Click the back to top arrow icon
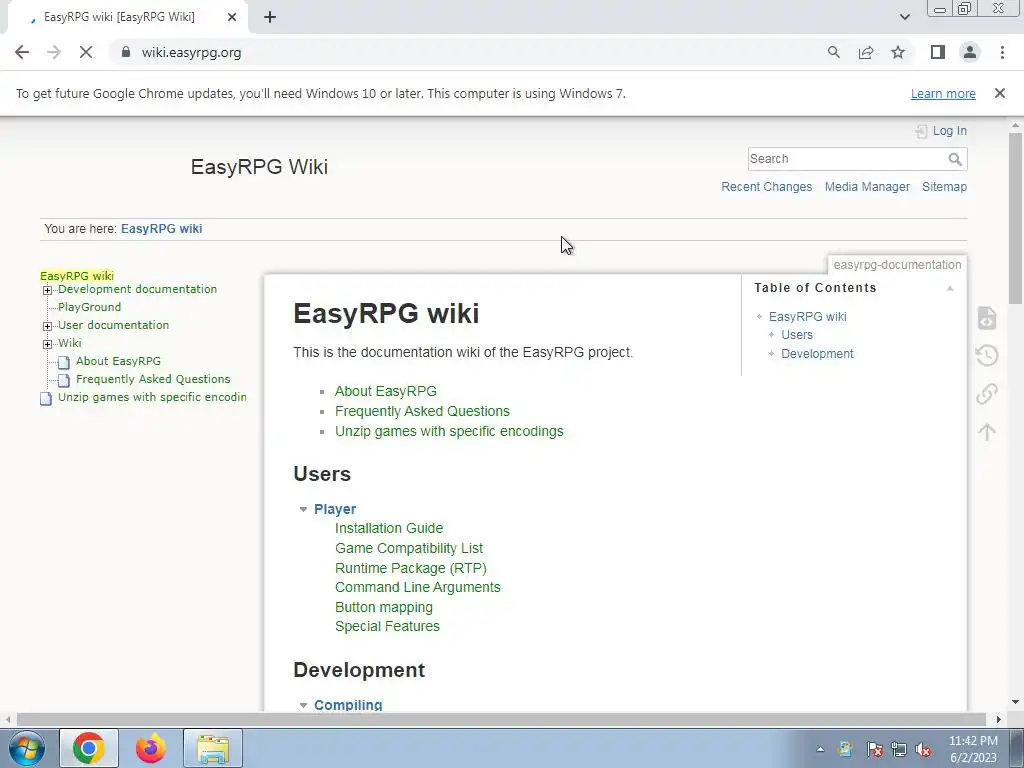This screenshot has height=768, width=1024. pyautogui.click(x=987, y=432)
